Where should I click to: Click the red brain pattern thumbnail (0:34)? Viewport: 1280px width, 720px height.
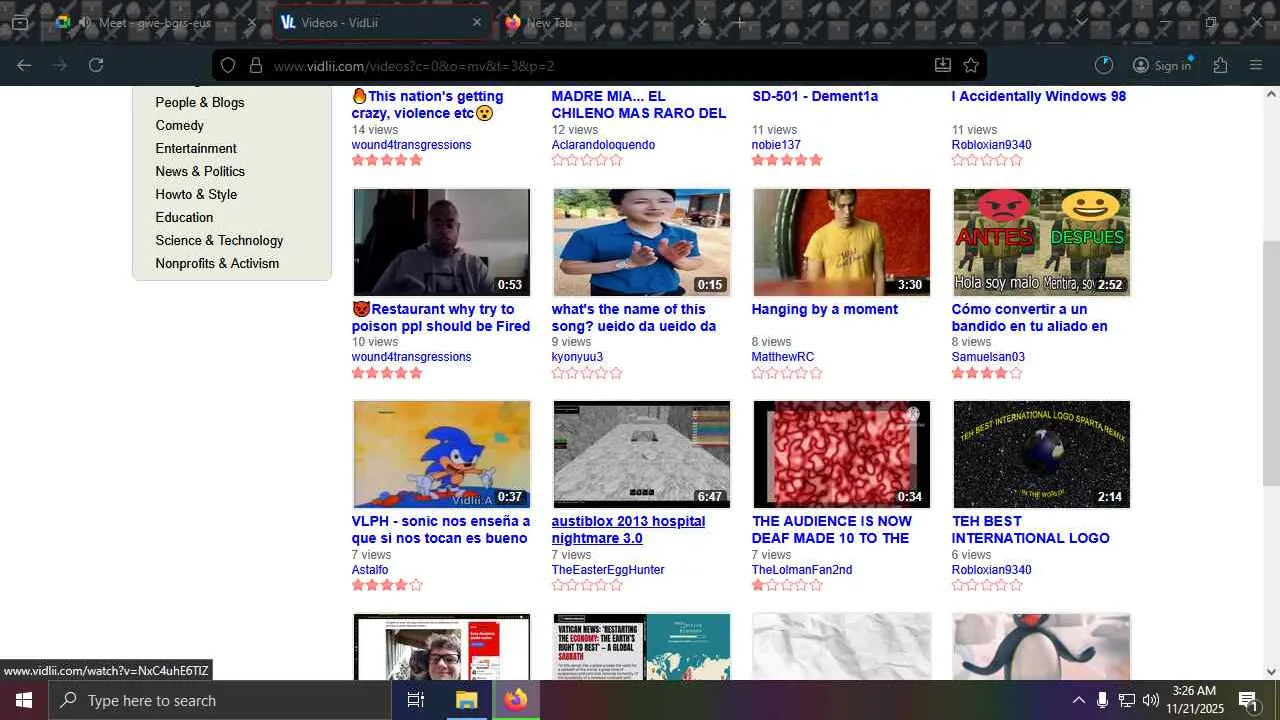click(842, 454)
